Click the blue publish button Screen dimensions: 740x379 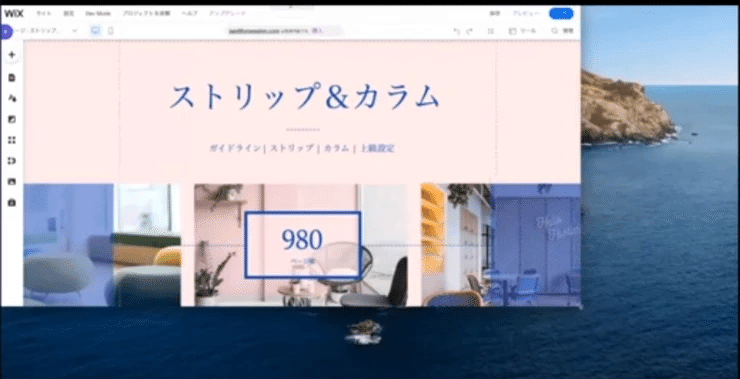(561, 13)
